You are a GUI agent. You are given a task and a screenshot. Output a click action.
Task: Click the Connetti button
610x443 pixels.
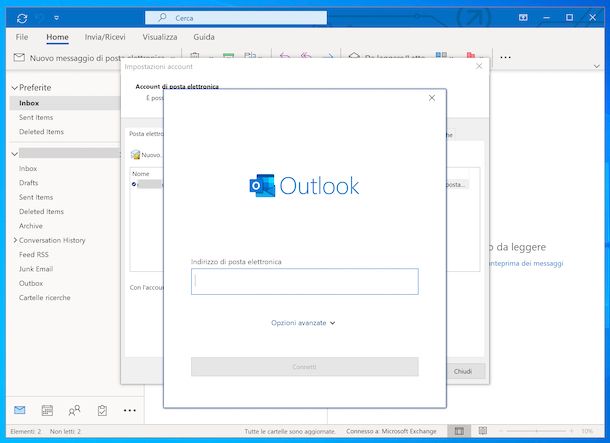coord(305,367)
